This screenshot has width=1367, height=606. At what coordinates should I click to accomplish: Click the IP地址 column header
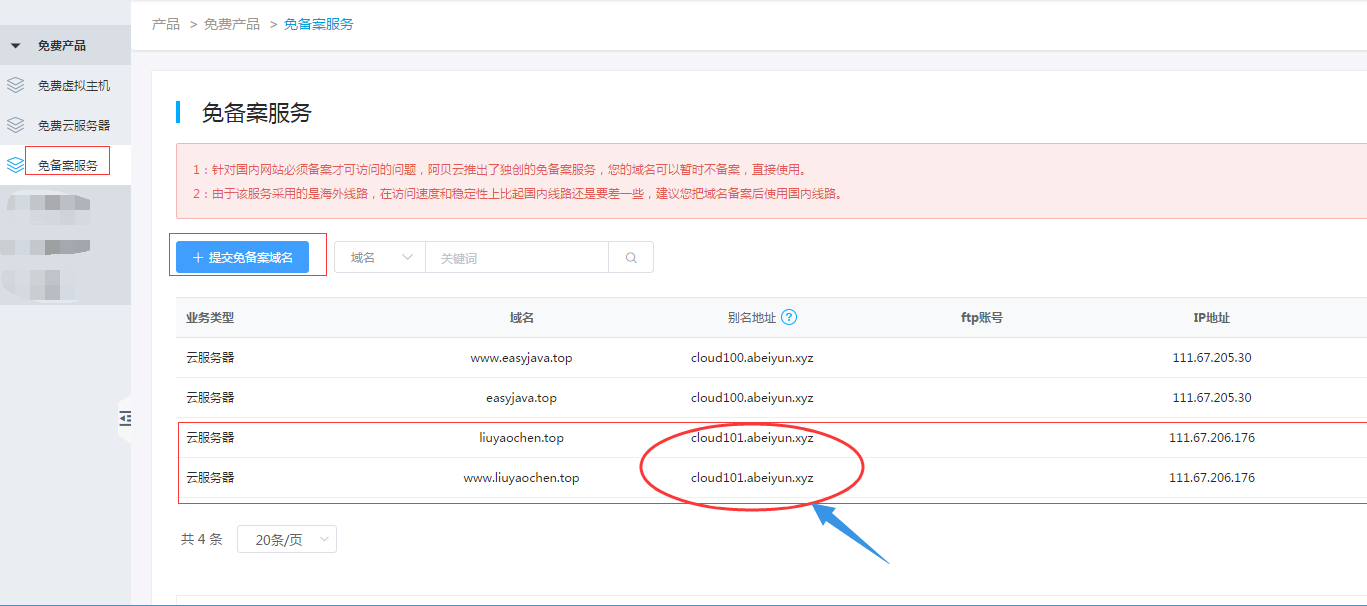coord(1211,317)
